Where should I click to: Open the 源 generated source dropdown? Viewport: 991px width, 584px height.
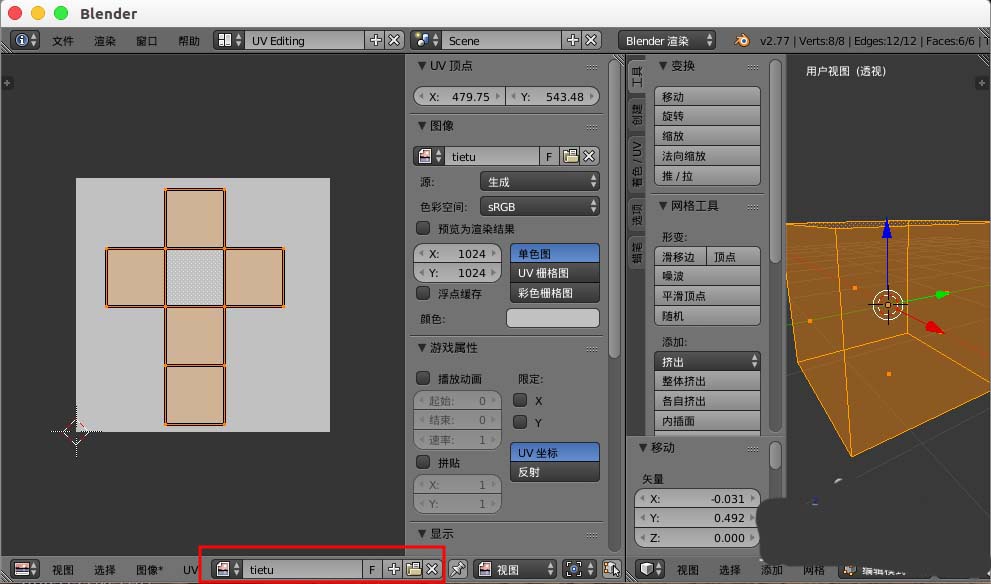[x=540, y=182]
